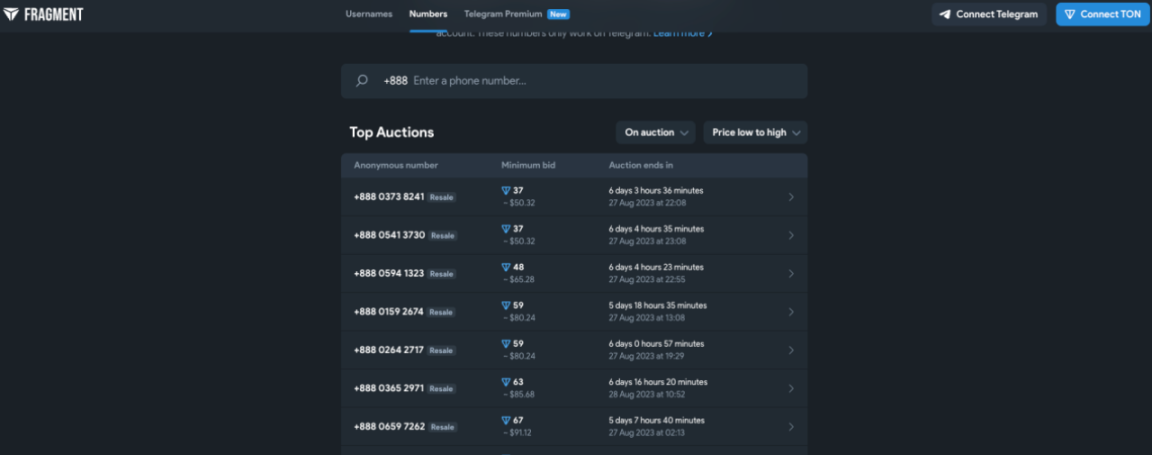Image resolution: width=1152 pixels, height=455 pixels.
Task: Click the Fragment logo icon
Action: coord(11,14)
